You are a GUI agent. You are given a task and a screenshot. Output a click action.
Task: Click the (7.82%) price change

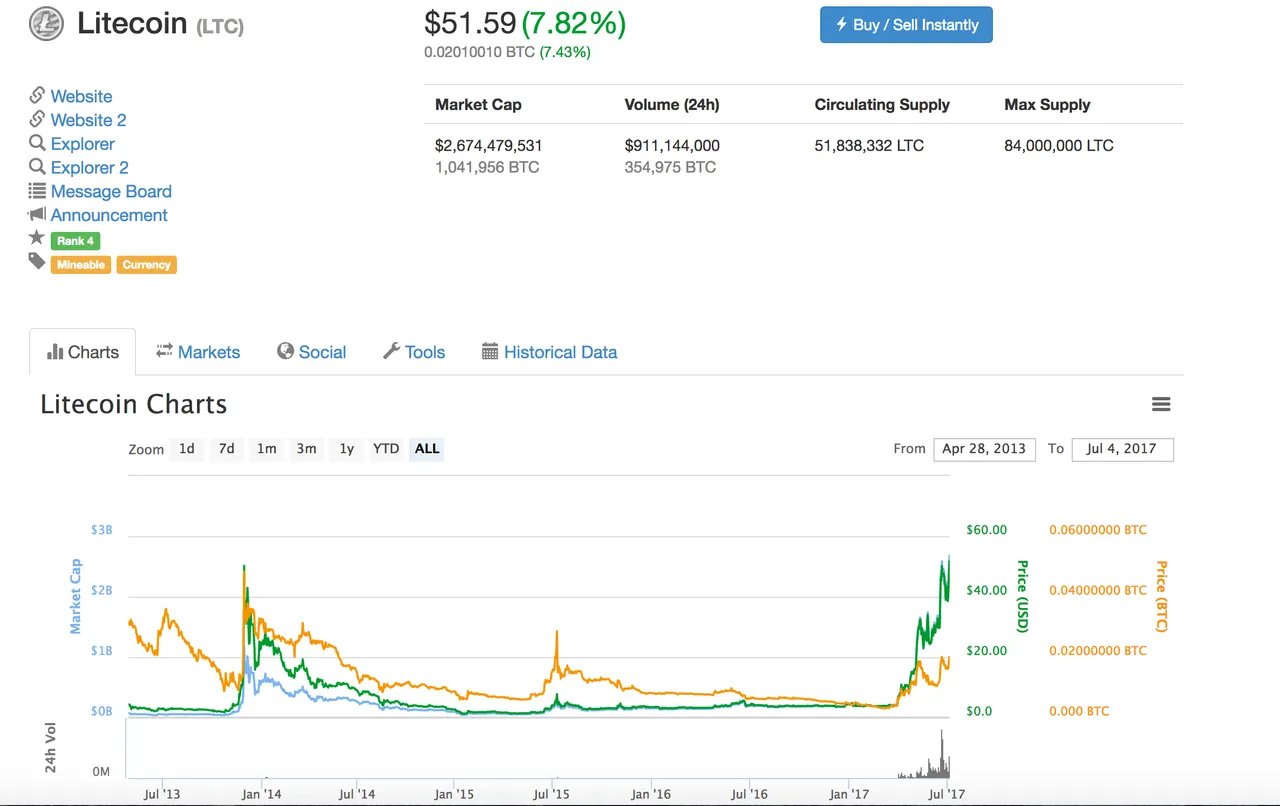click(574, 23)
